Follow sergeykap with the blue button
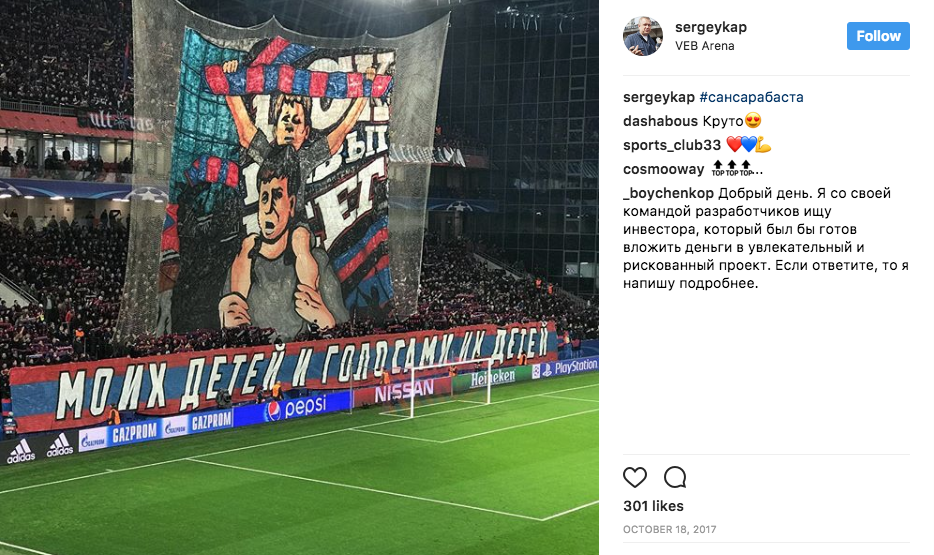Screen dimensions: 934x555 pyautogui.click(x=878, y=36)
